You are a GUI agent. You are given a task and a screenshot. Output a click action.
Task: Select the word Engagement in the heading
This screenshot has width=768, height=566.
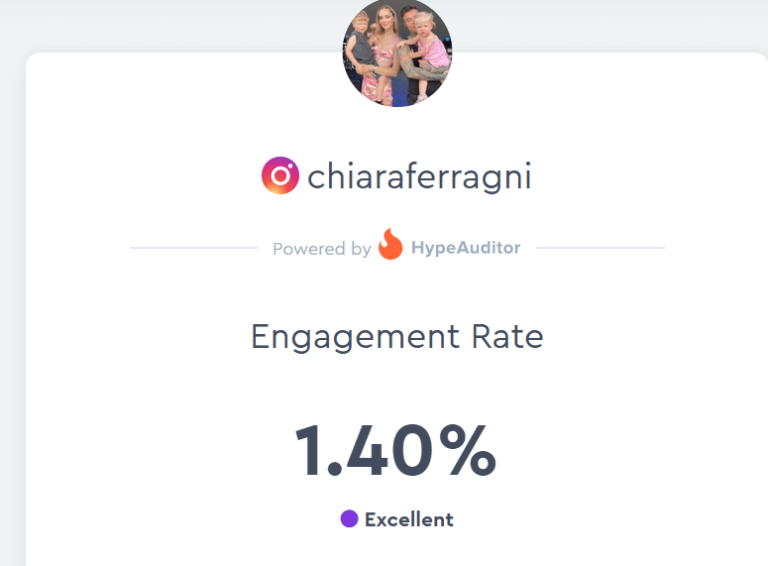pos(356,337)
